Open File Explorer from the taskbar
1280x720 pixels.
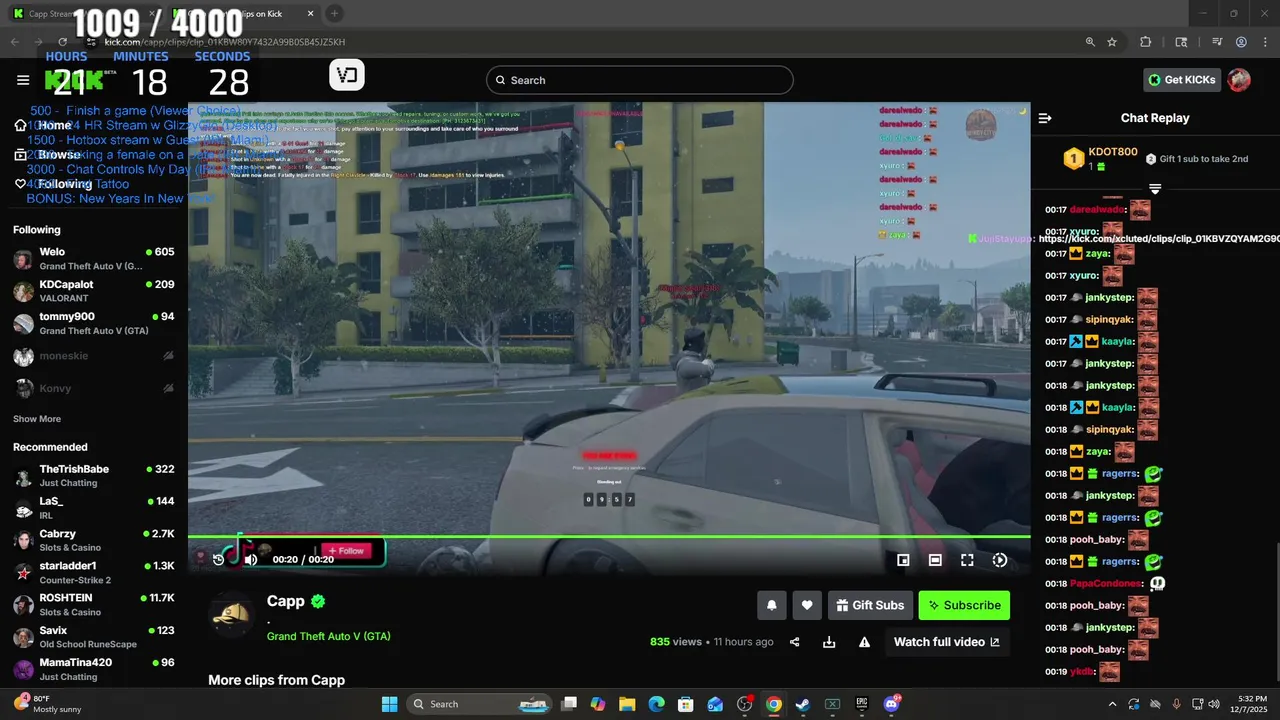tap(627, 704)
